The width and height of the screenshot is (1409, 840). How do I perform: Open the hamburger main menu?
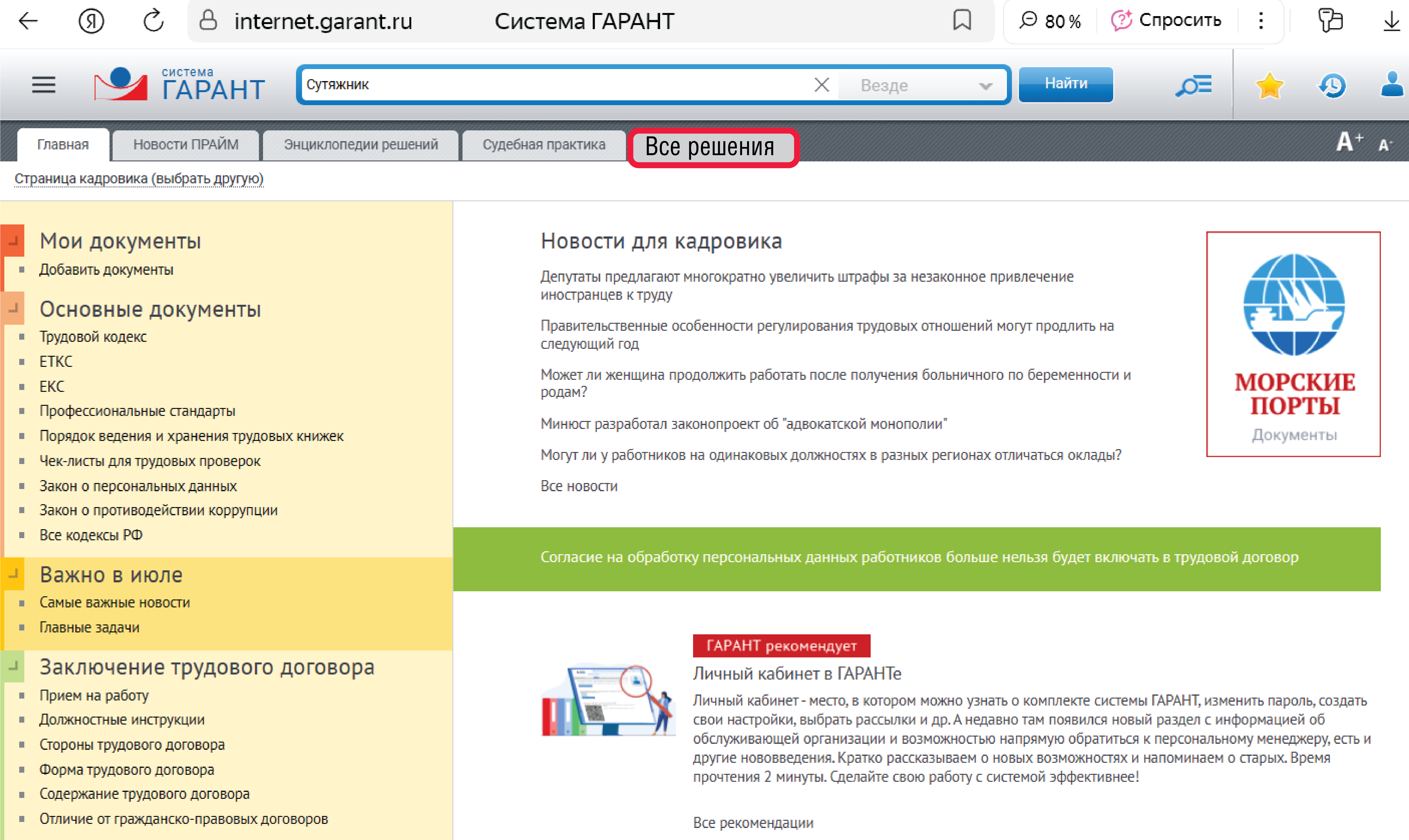[x=44, y=85]
